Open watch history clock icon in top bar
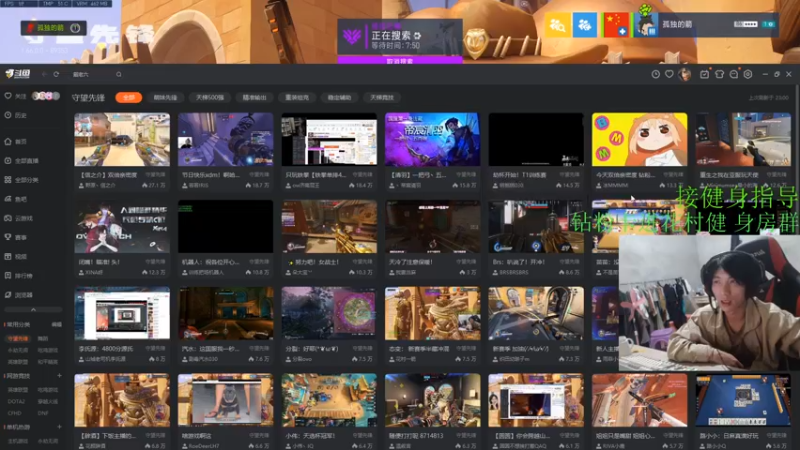Image resolution: width=800 pixels, height=450 pixels. tap(656, 74)
